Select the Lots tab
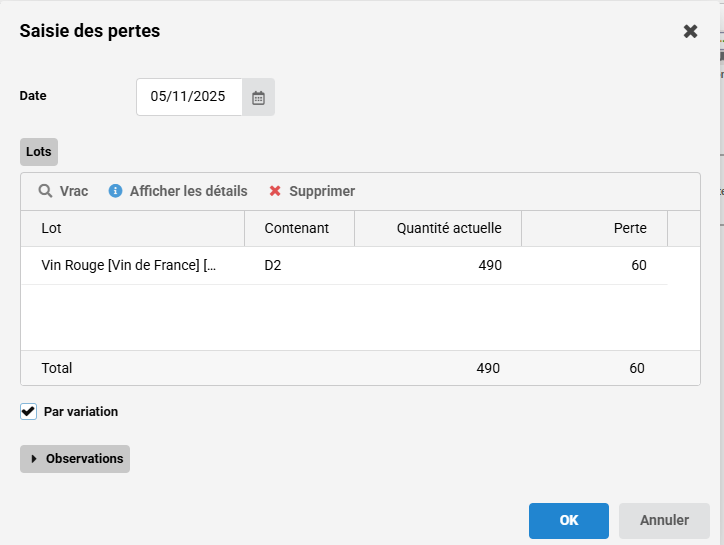 click(x=39, y=152)
